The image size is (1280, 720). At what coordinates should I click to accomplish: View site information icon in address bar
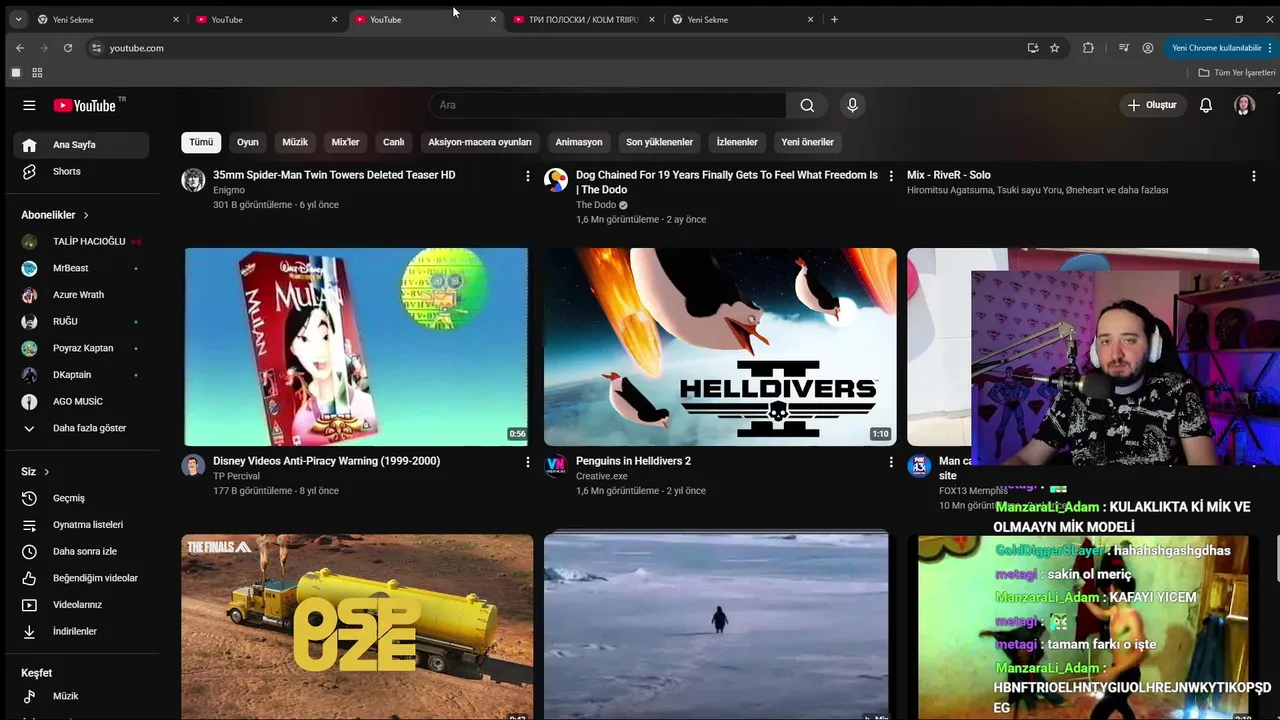click(x=96, y=48)
